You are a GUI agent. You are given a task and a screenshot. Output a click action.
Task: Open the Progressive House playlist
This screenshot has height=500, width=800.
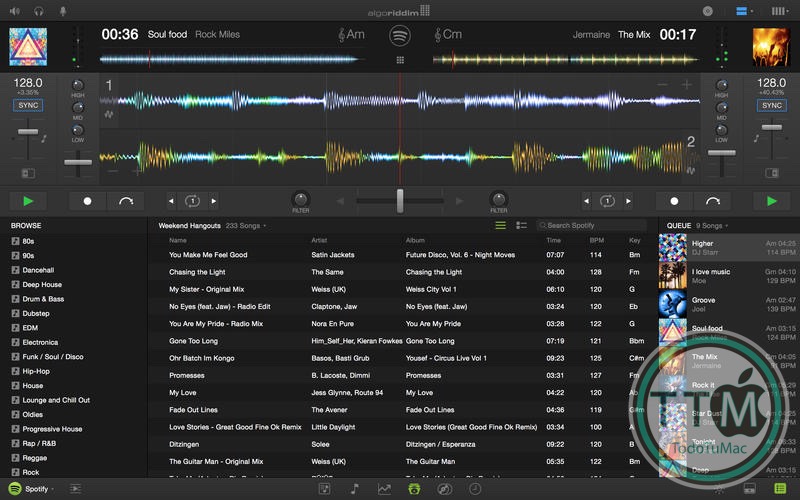[x=52, y=429]
